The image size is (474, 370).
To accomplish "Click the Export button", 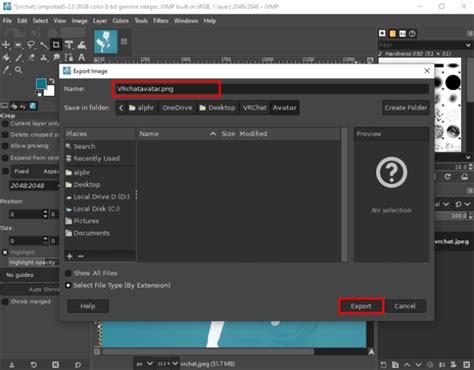I will (361, 306).
